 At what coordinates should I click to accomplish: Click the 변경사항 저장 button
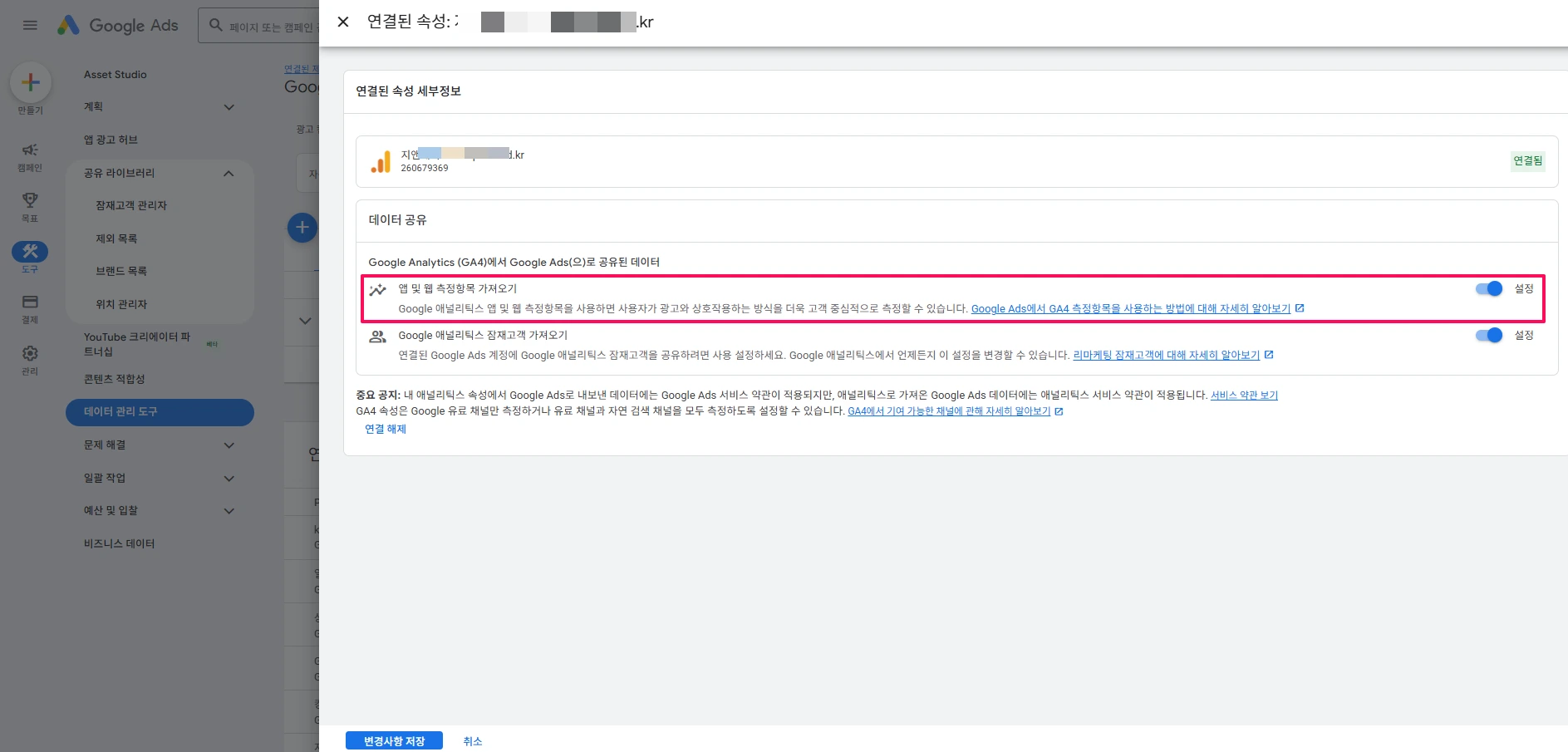394,741
